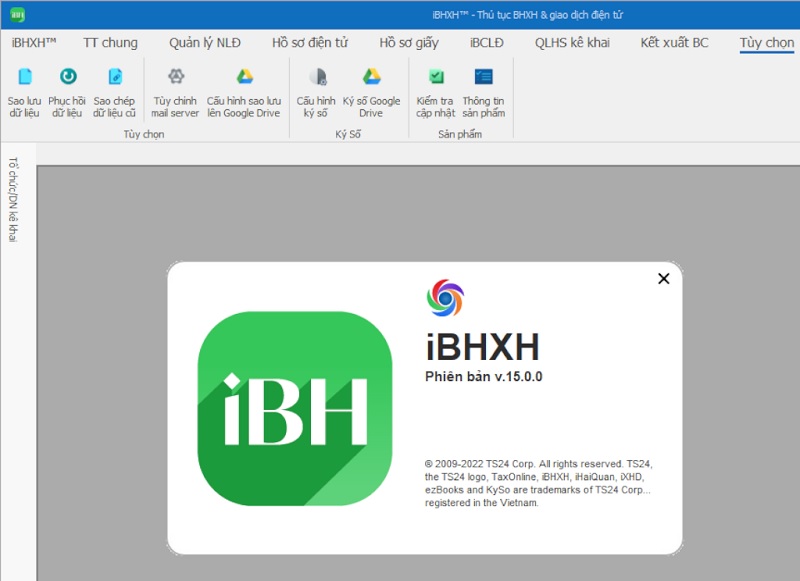Switch to Quản lý NLĐ tab
This screenshot has height=581, width=800.
point(205,43)
